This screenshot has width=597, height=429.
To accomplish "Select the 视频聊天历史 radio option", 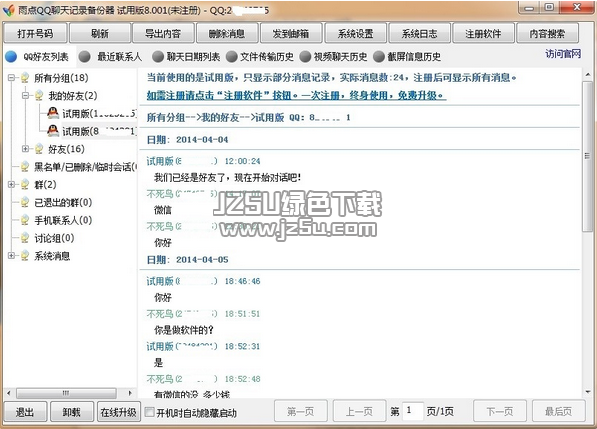I will click(305, 57).
